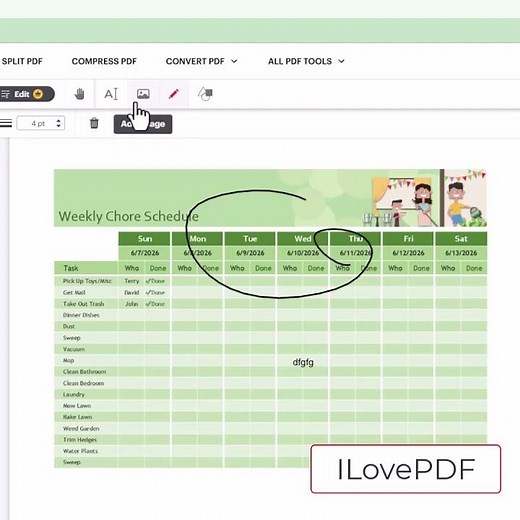Select the hand pan tool

coord(79,94)
